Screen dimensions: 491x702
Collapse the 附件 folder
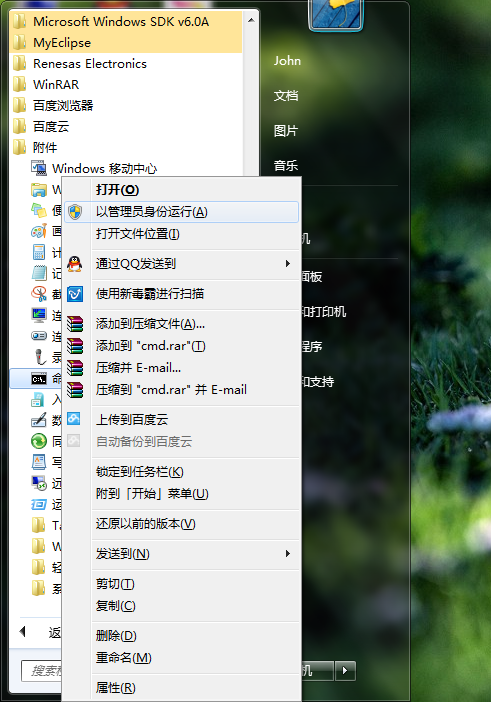coord(126,148)
